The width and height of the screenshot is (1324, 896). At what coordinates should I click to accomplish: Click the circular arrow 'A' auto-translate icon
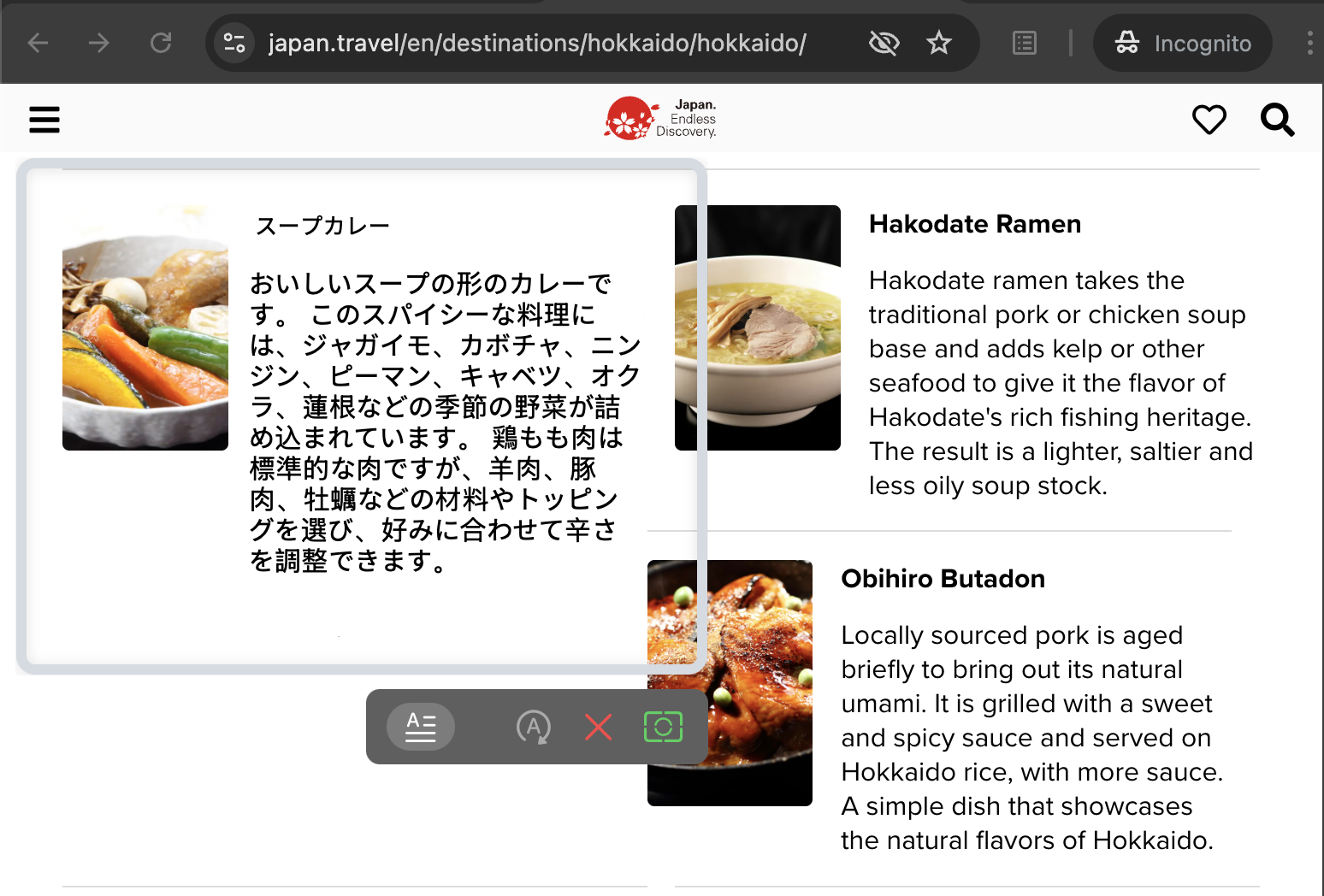533,728
